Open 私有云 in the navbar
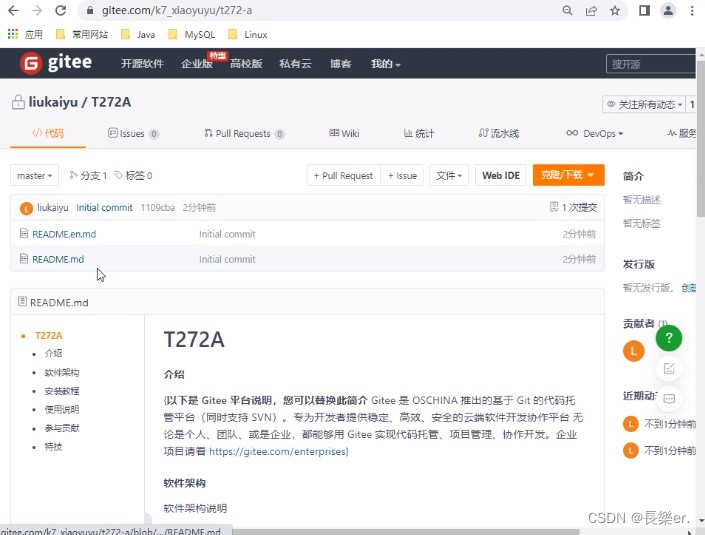The height and width of the screenshot is (535, 705). [x=295, y=64]
